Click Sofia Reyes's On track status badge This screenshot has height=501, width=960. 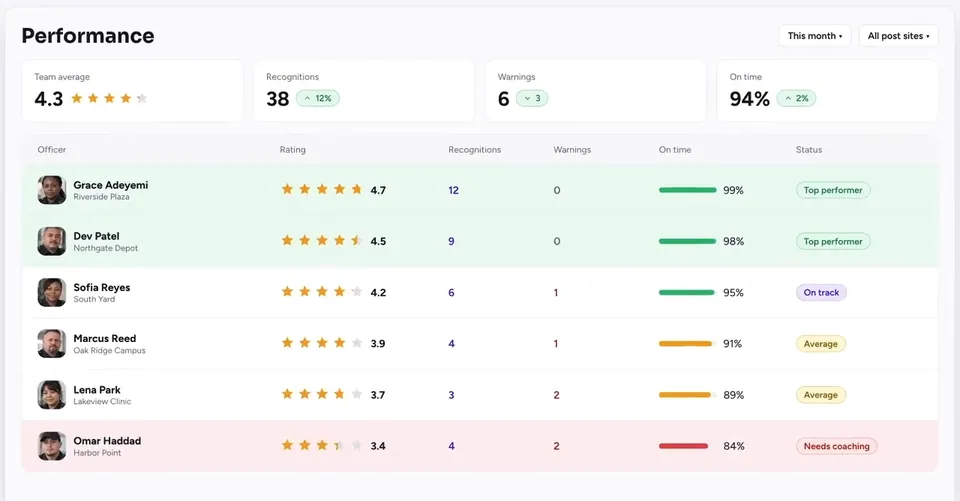click(x=821, y=292)
